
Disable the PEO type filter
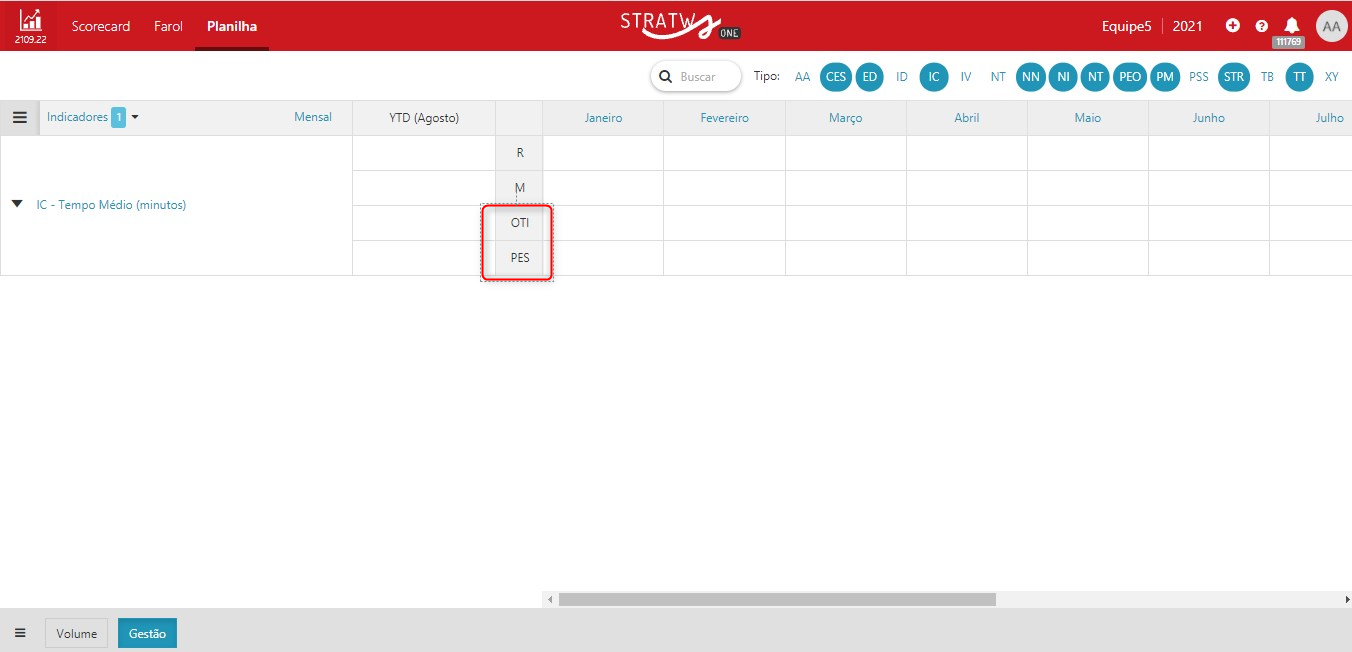pos(1130,77)
